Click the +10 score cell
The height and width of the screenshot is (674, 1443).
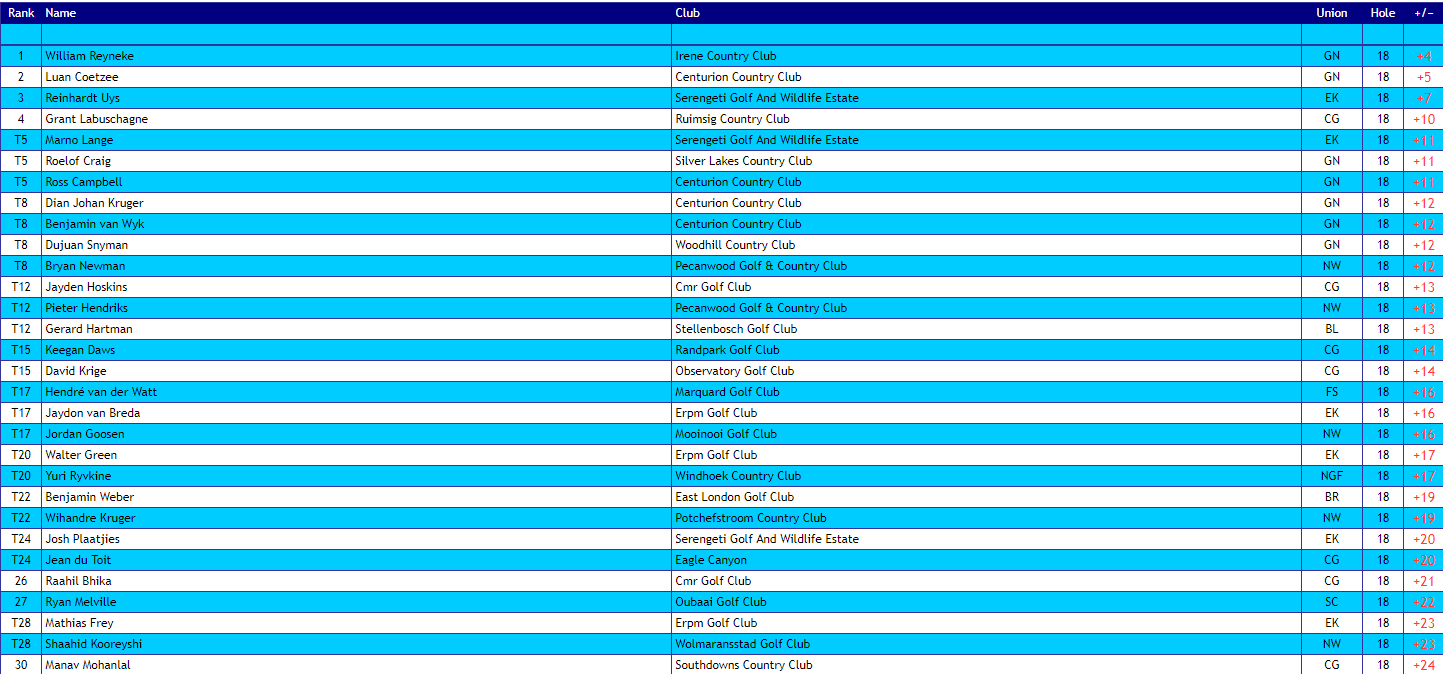1424,119
